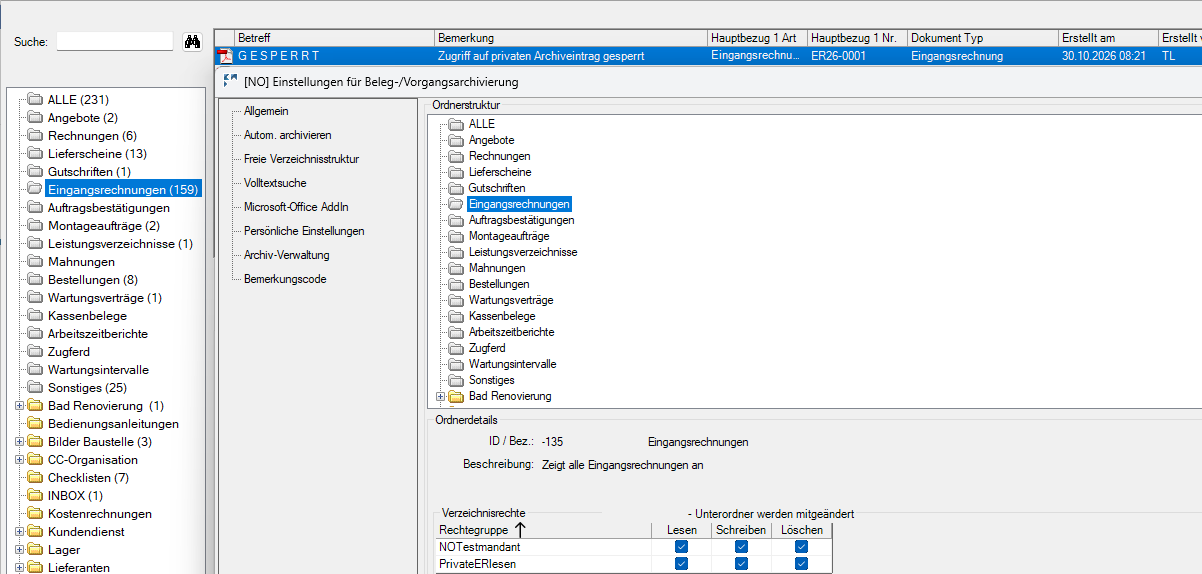Open the Bemerkungscode settings section
Image resolution: width=1202 pixels, height=574 pixels.
[285, 279]
